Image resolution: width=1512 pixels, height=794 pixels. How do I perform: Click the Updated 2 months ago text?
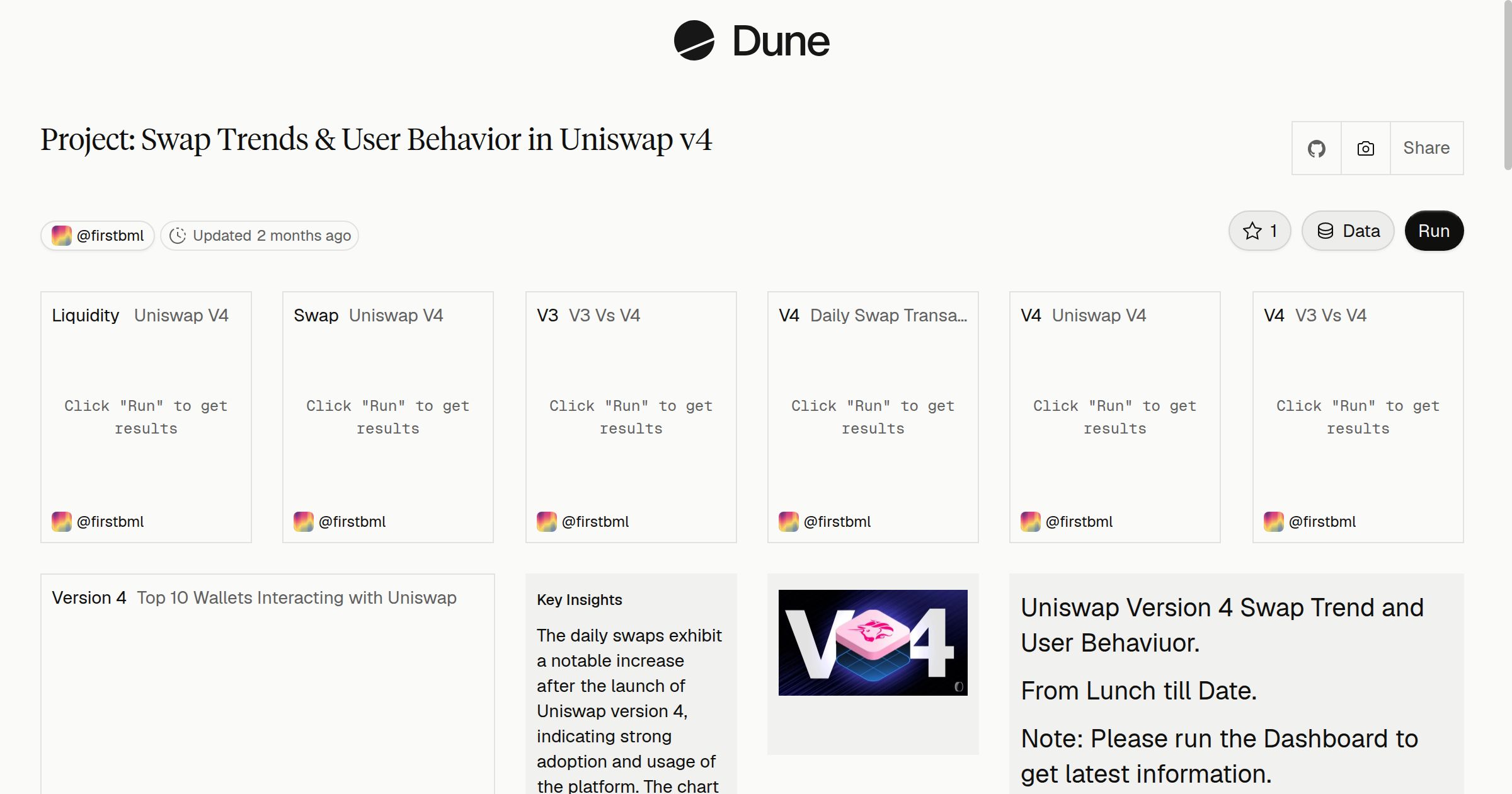tap(272, 236)
